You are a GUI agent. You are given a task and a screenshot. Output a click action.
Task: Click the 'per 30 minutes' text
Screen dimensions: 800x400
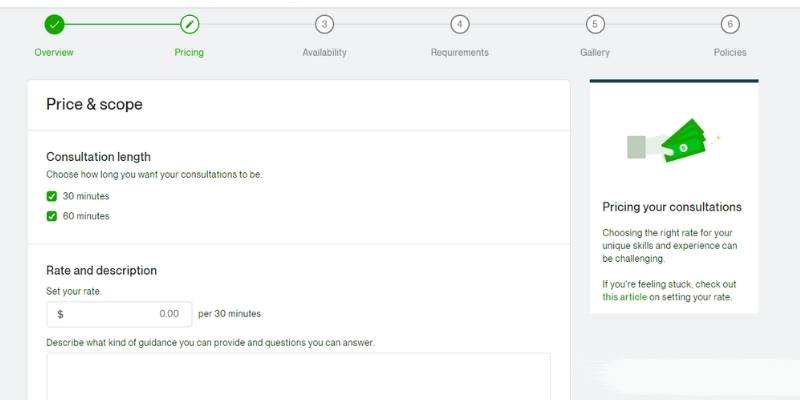(x=230, y=314)
